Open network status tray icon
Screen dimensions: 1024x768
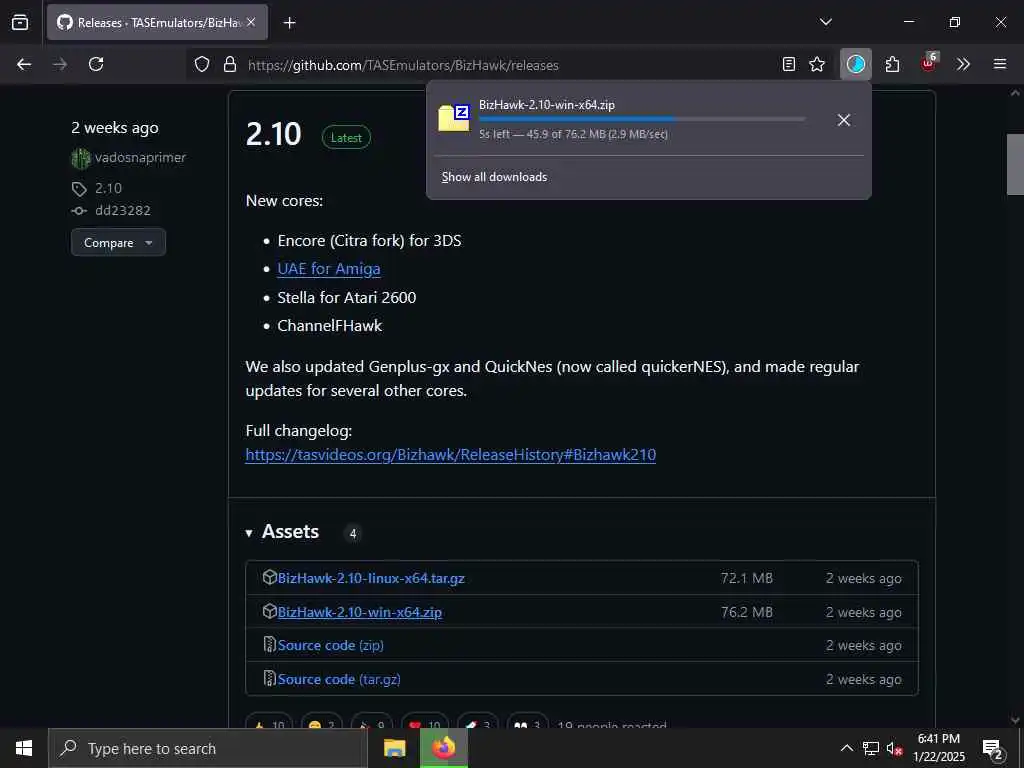[871, 748]
